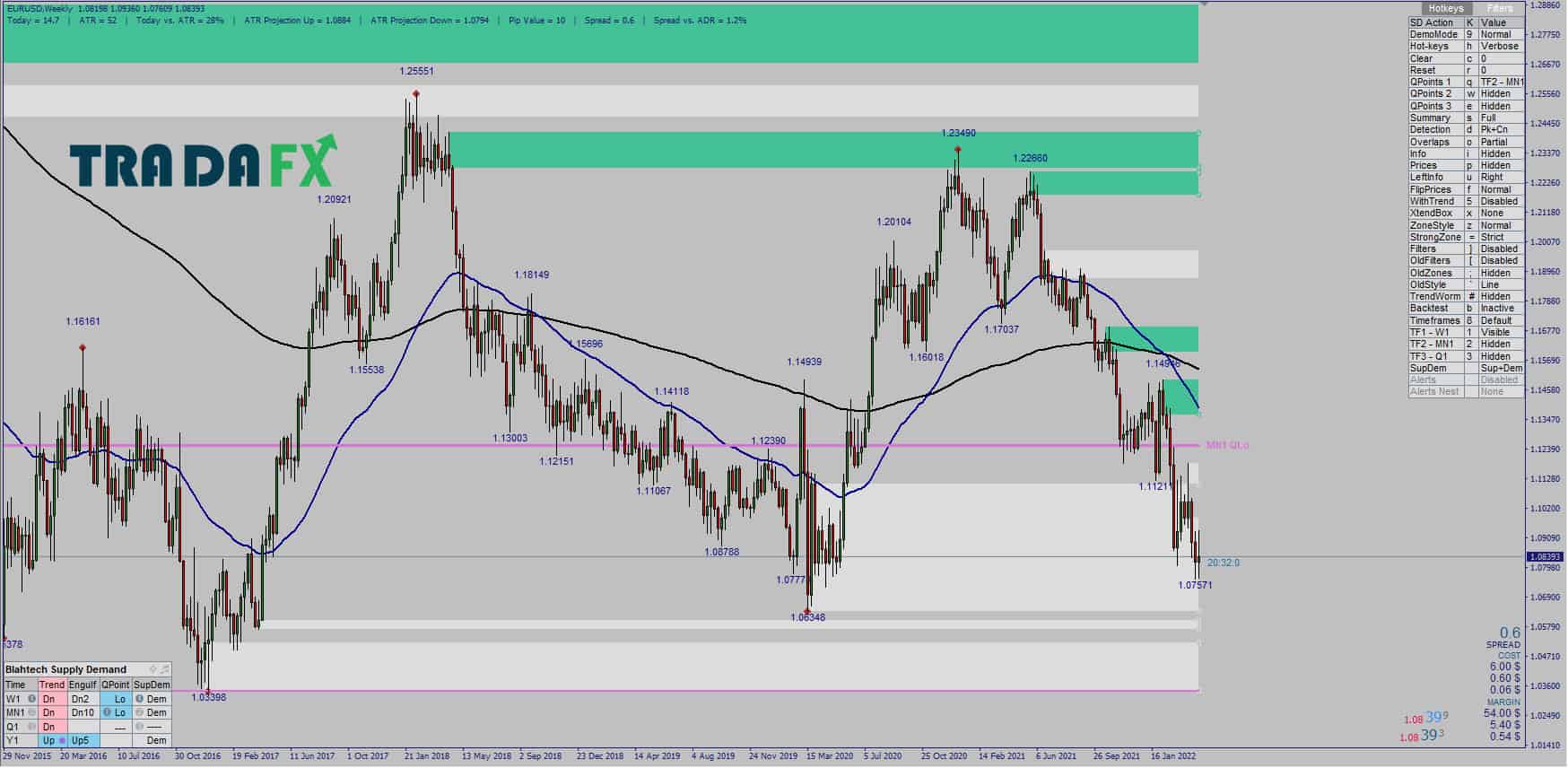Click the ATR Projection Up = 1.0884 text

(298, 20)
